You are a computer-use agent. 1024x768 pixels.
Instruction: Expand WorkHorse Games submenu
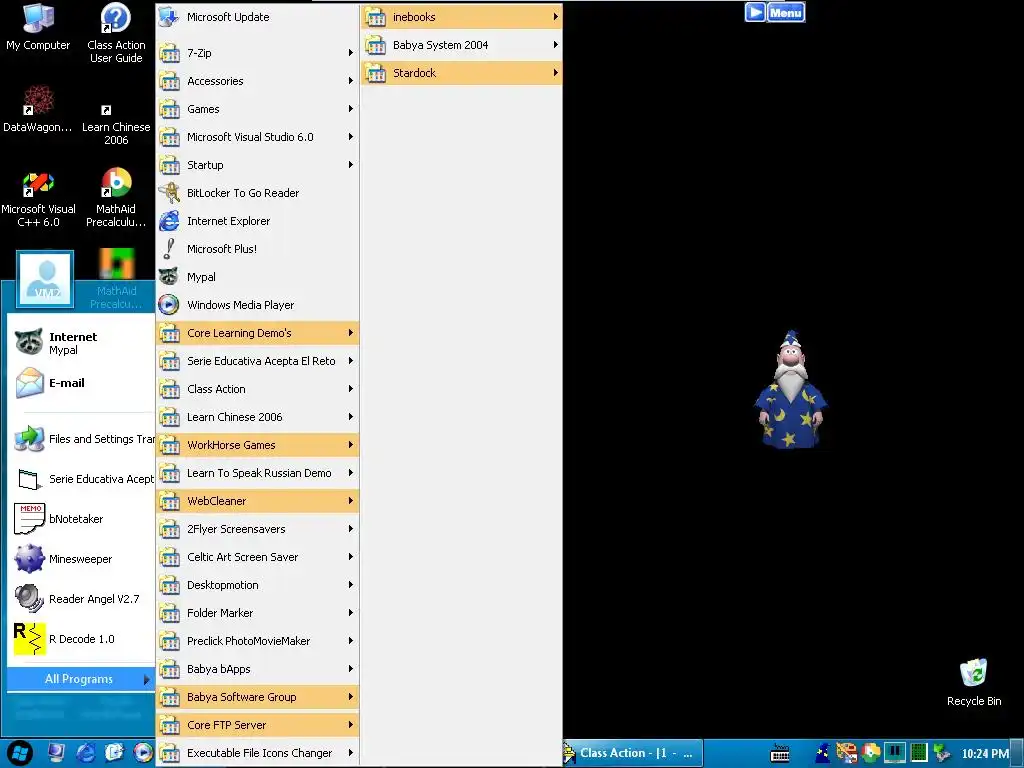pos(258,445)
